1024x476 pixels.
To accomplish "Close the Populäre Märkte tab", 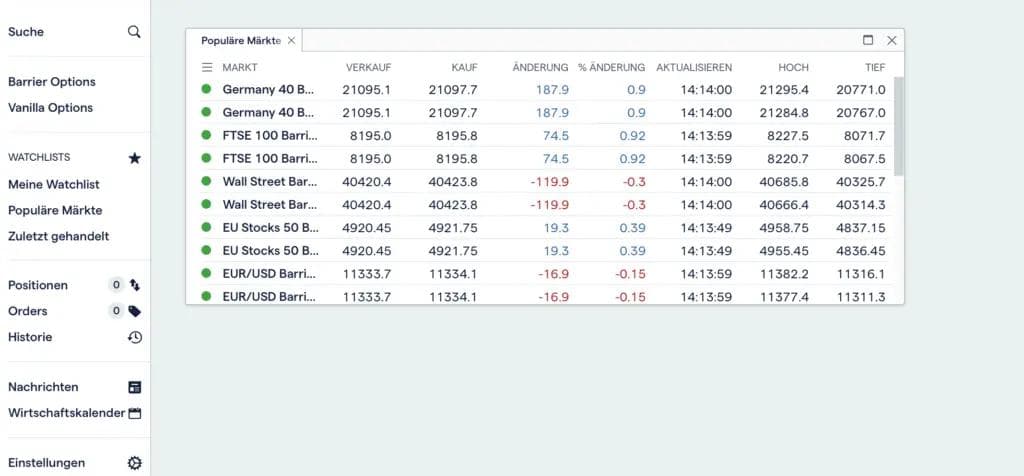I will click(291, 40).
